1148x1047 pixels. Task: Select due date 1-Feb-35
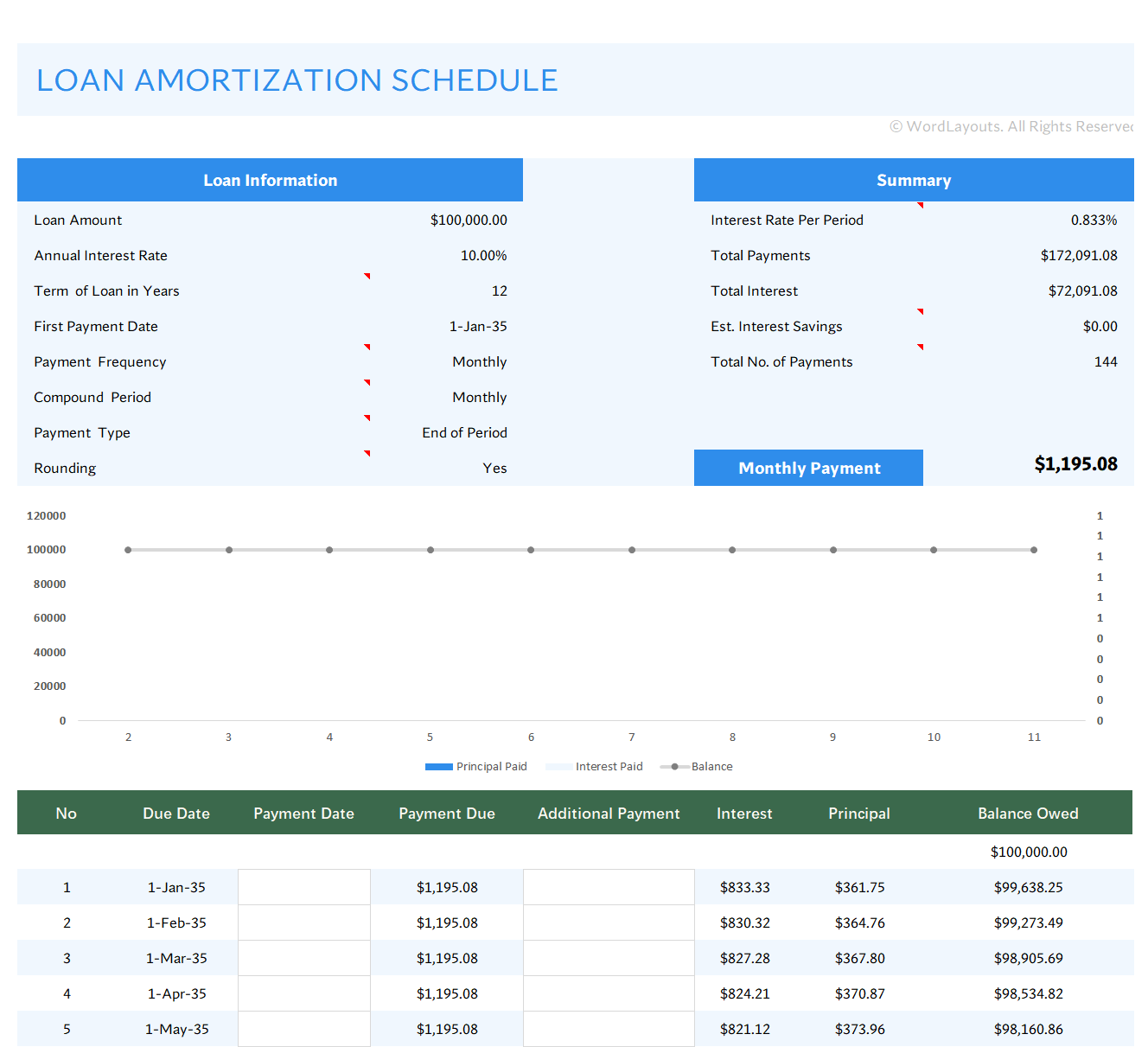point(176,923)
